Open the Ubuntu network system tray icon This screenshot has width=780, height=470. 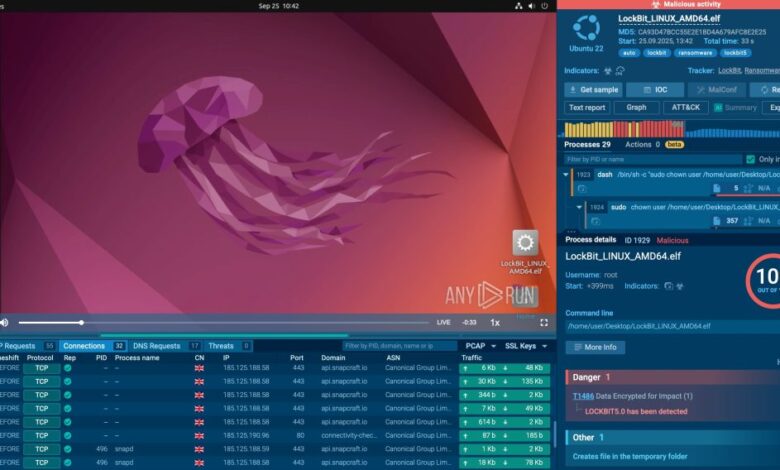(518, 6)
